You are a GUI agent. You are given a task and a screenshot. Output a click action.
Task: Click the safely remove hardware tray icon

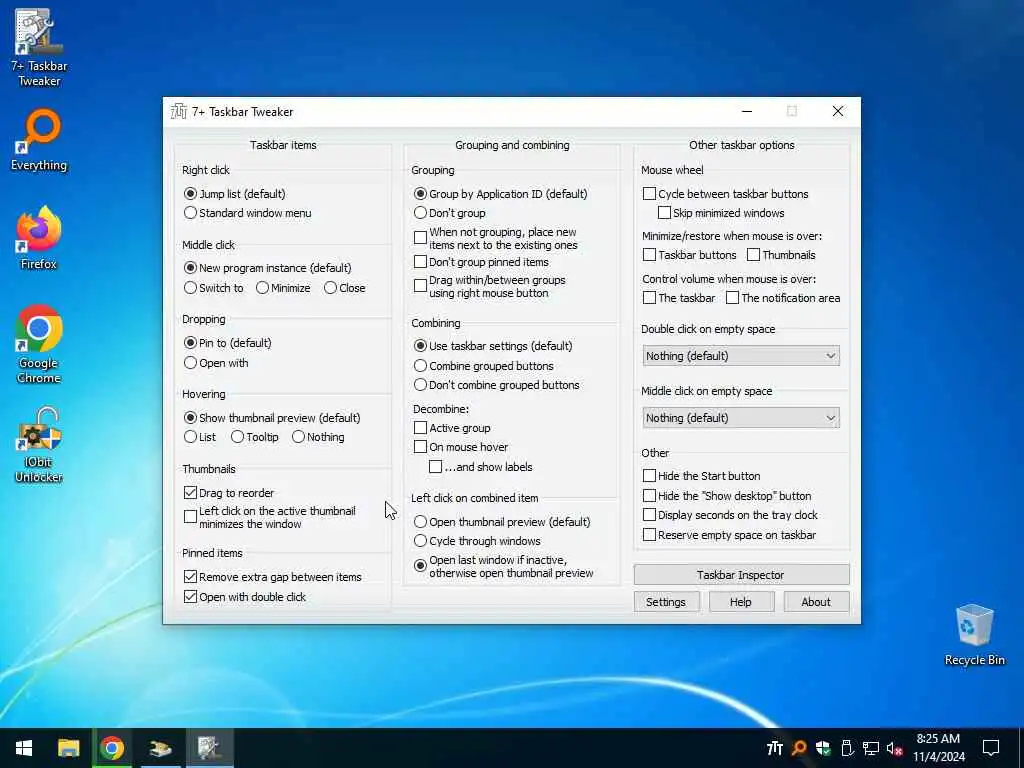(847, 748)
